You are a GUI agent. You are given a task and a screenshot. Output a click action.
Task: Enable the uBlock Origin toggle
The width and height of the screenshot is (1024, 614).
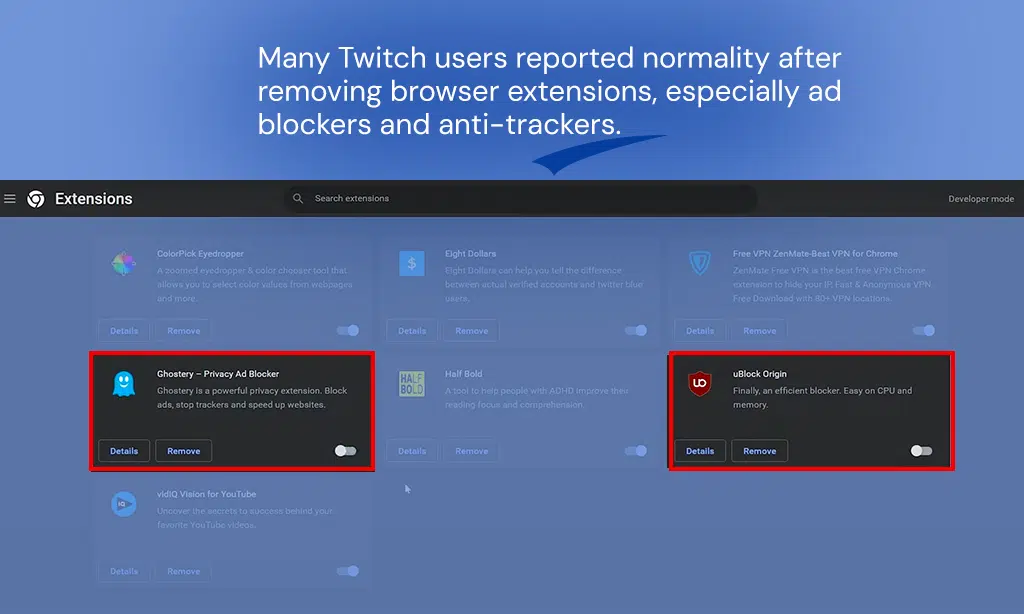click(x=921, y=451)
